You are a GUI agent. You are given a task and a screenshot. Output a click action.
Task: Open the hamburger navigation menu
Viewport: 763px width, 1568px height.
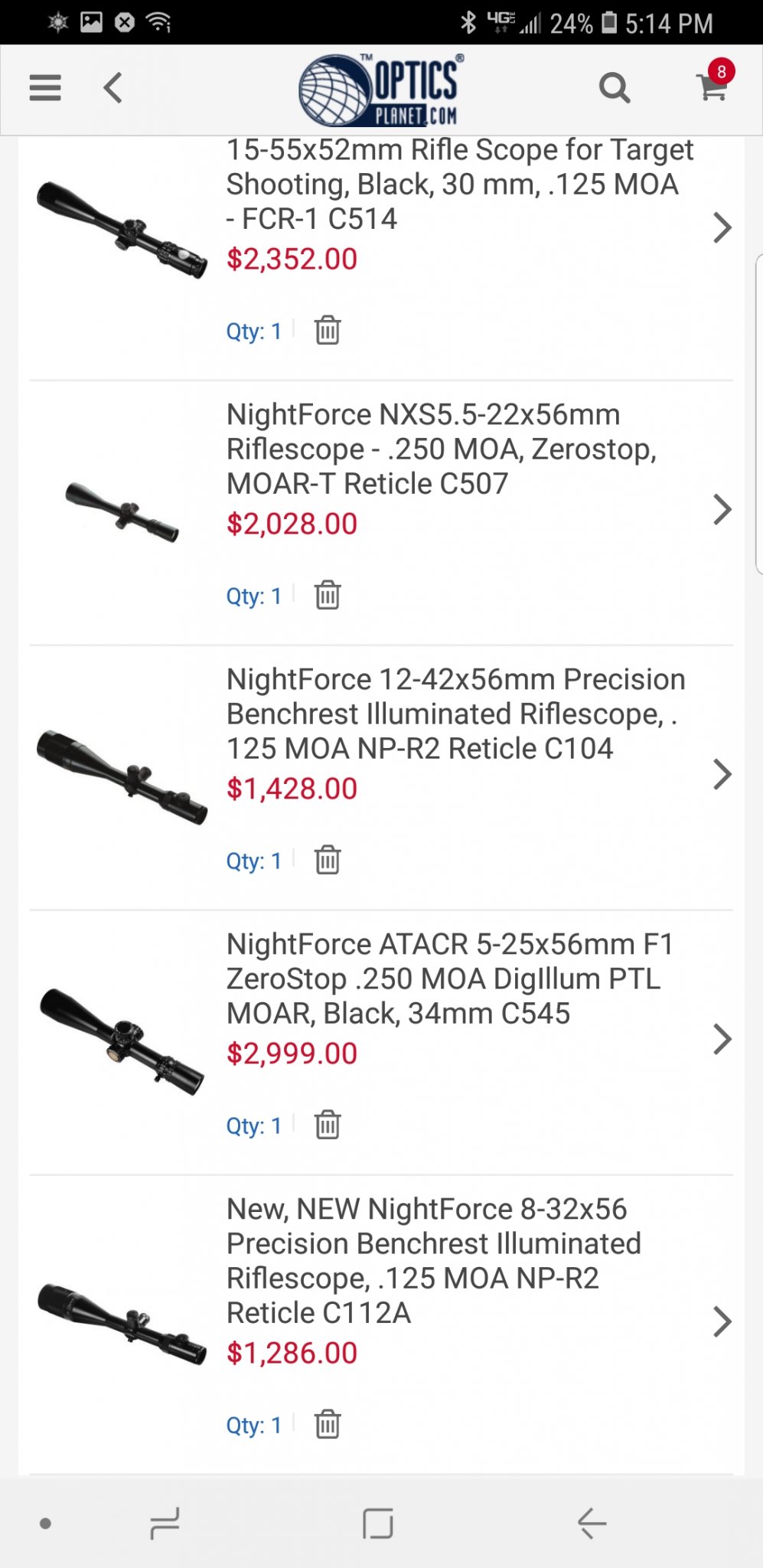(45, 88)
